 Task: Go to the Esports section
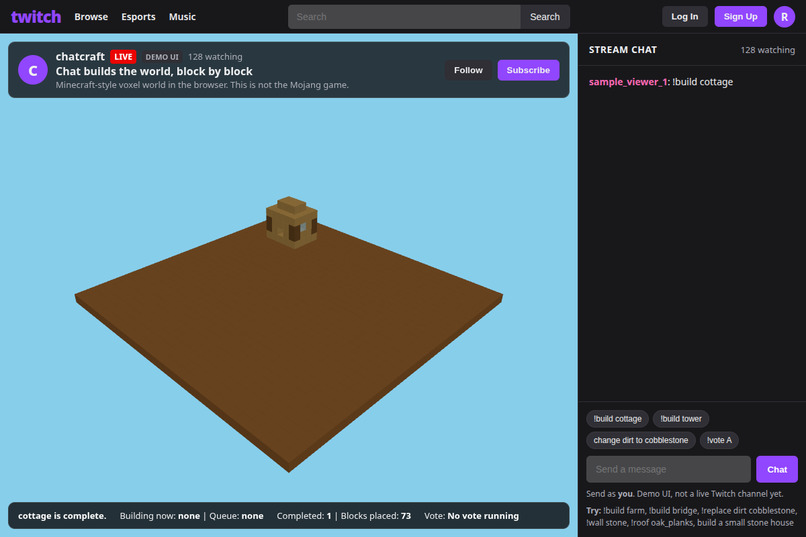click(x=138, y=16)
